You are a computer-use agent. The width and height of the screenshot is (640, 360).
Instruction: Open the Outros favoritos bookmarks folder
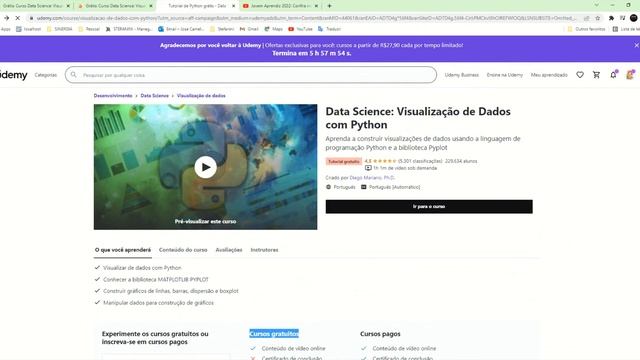pos(586,29)
